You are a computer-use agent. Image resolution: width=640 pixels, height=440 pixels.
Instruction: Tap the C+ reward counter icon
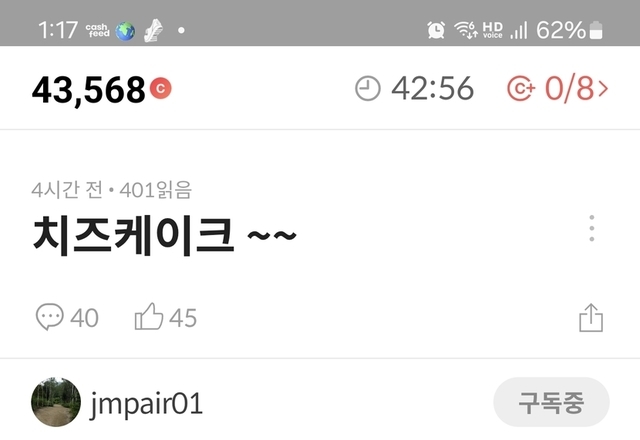tap(521, 88)
